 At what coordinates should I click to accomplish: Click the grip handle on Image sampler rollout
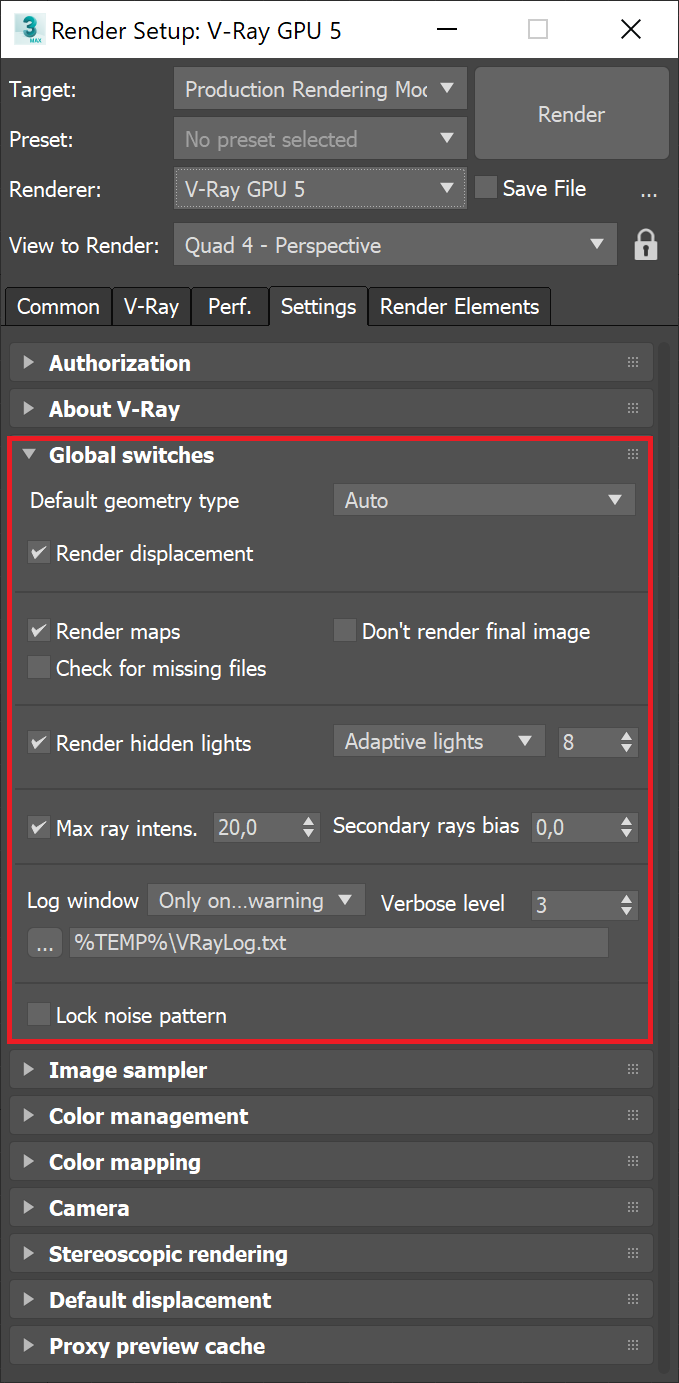pyautogui.click(x=632, y=1068)
